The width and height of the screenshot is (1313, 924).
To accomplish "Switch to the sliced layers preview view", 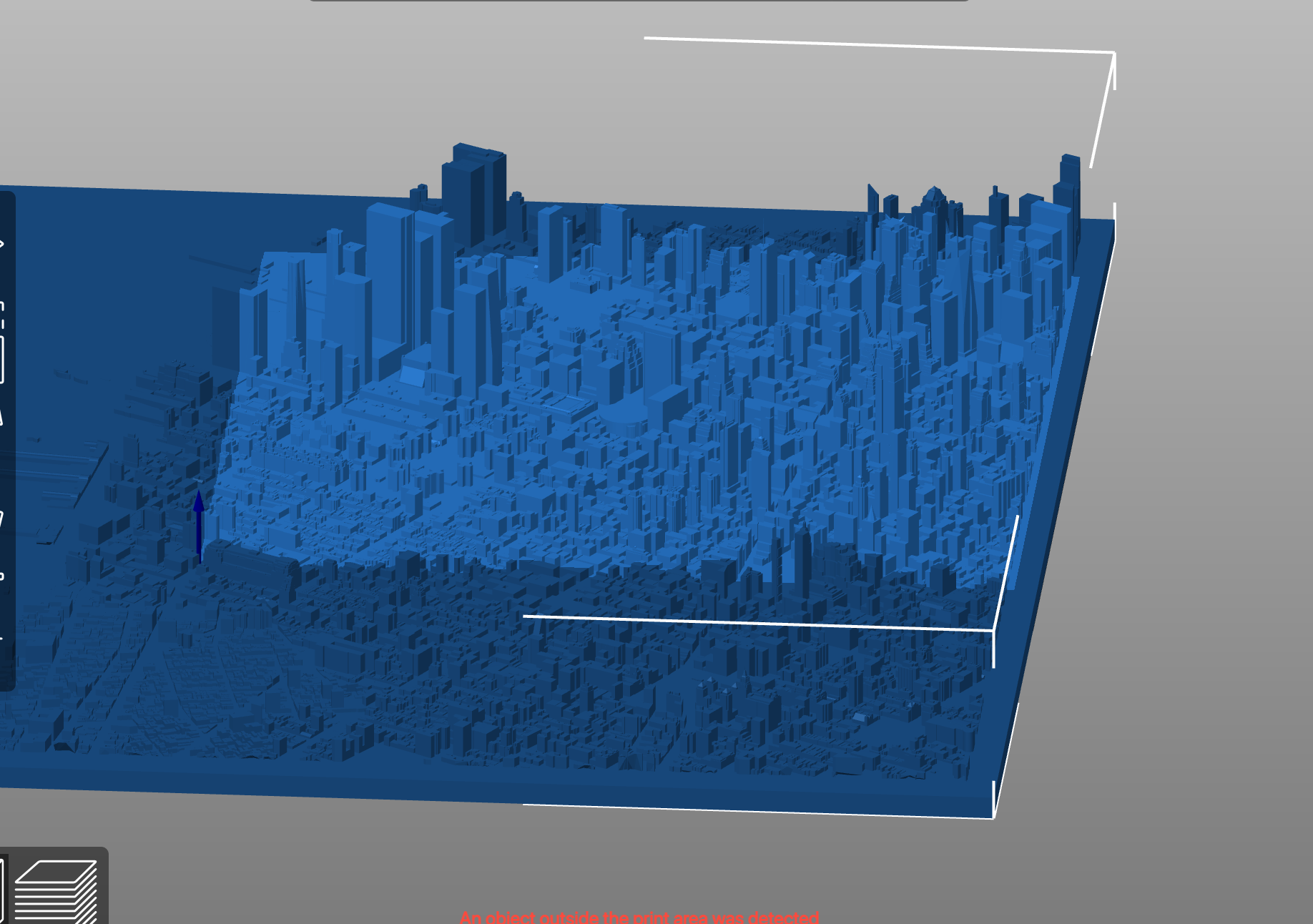I will pos(56,890).
